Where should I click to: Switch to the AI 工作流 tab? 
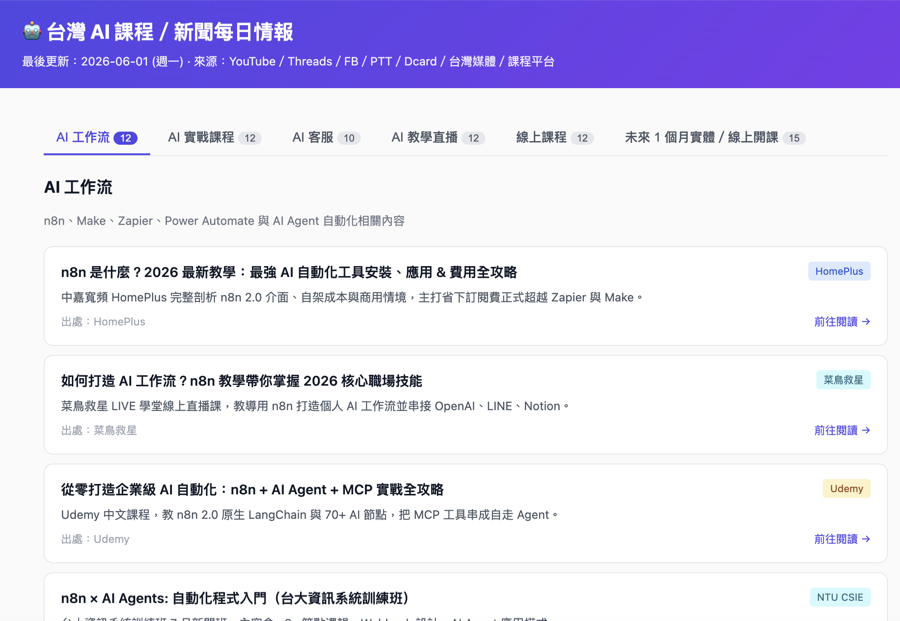click(x=96, y=138)
